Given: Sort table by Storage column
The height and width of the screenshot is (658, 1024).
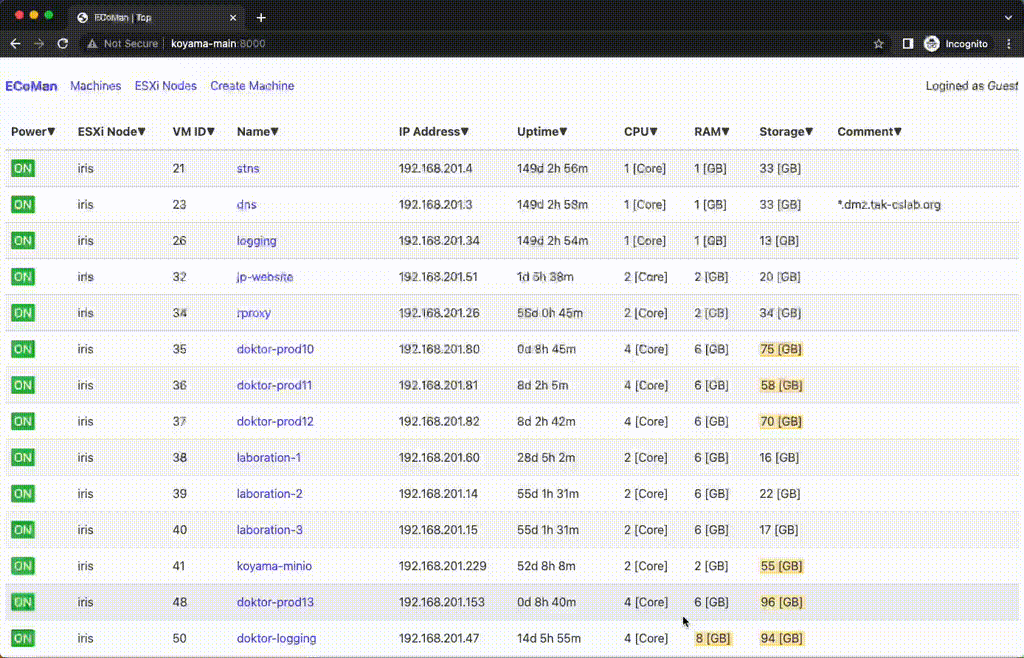Looking at the screenshot, I should click(786, 132).
